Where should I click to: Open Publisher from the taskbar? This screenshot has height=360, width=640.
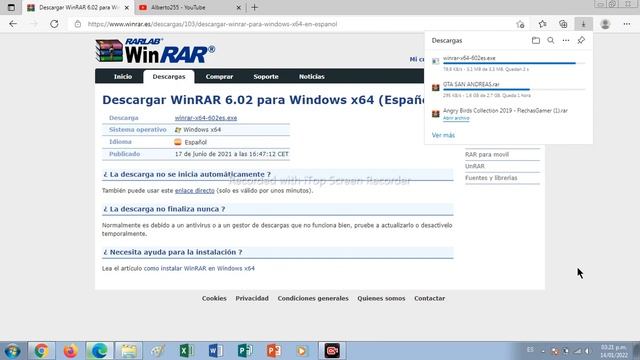[x=245, y=351]
